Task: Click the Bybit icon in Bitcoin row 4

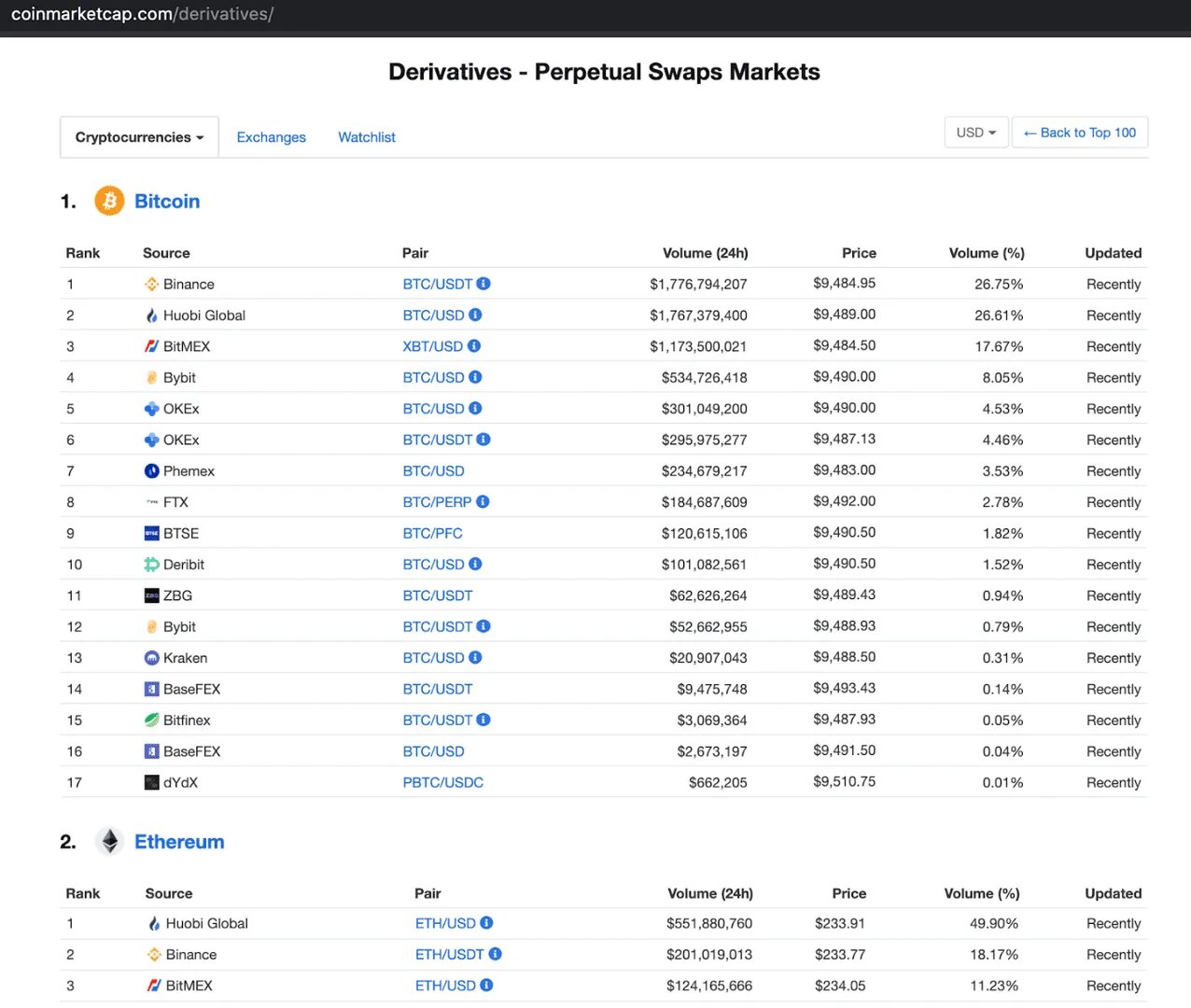Action: tap(152, 377)
